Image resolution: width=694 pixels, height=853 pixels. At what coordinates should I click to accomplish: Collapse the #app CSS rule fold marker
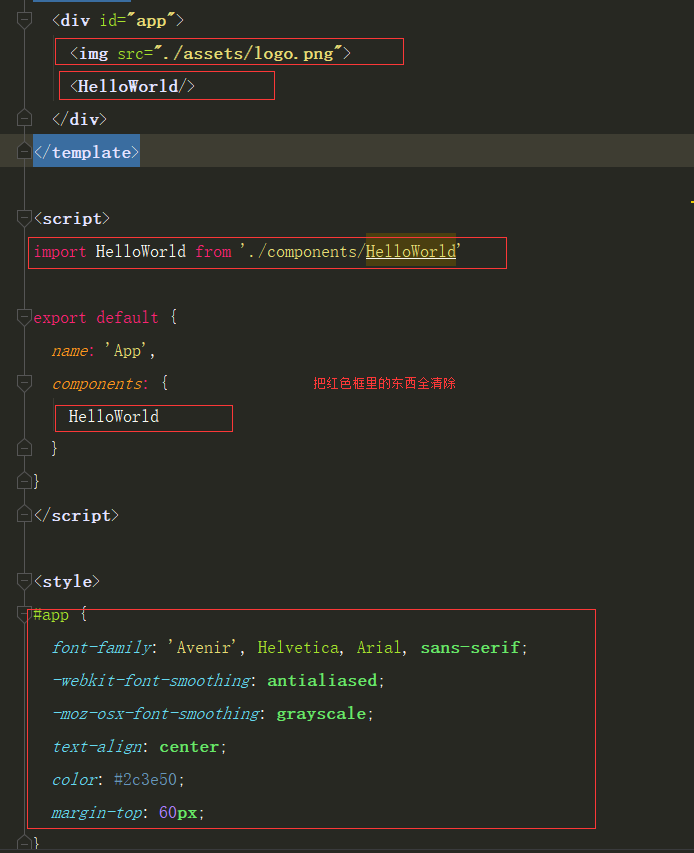[x=24, y=615]
